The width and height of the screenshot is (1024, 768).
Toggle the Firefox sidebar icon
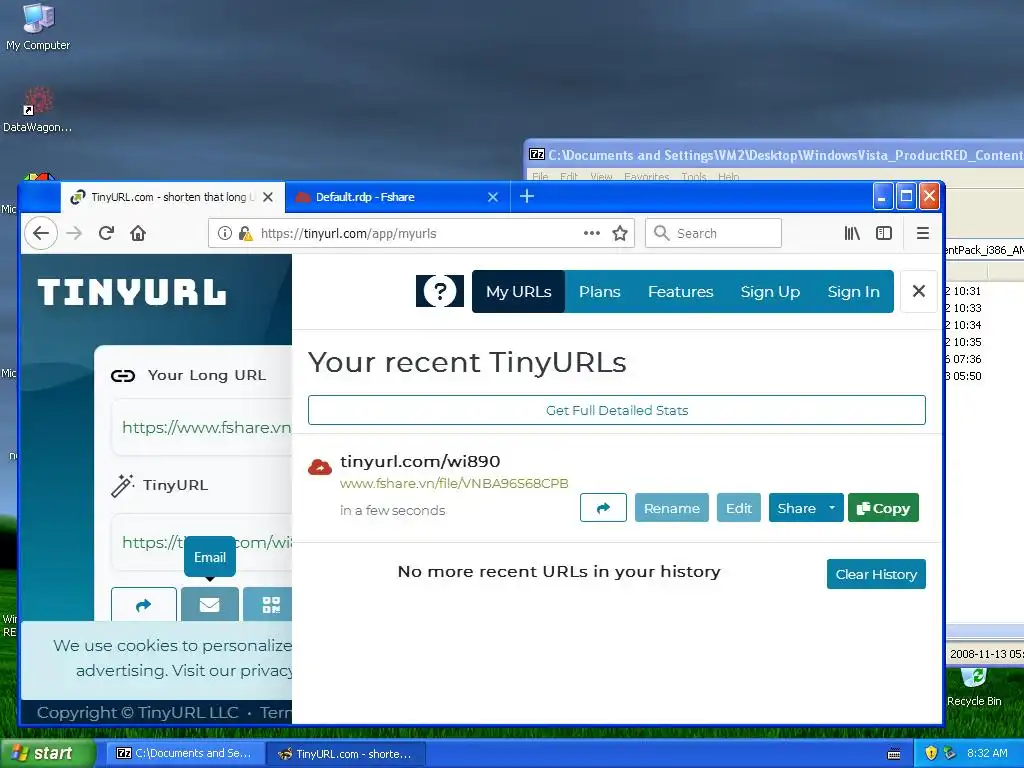pos(884,233)
